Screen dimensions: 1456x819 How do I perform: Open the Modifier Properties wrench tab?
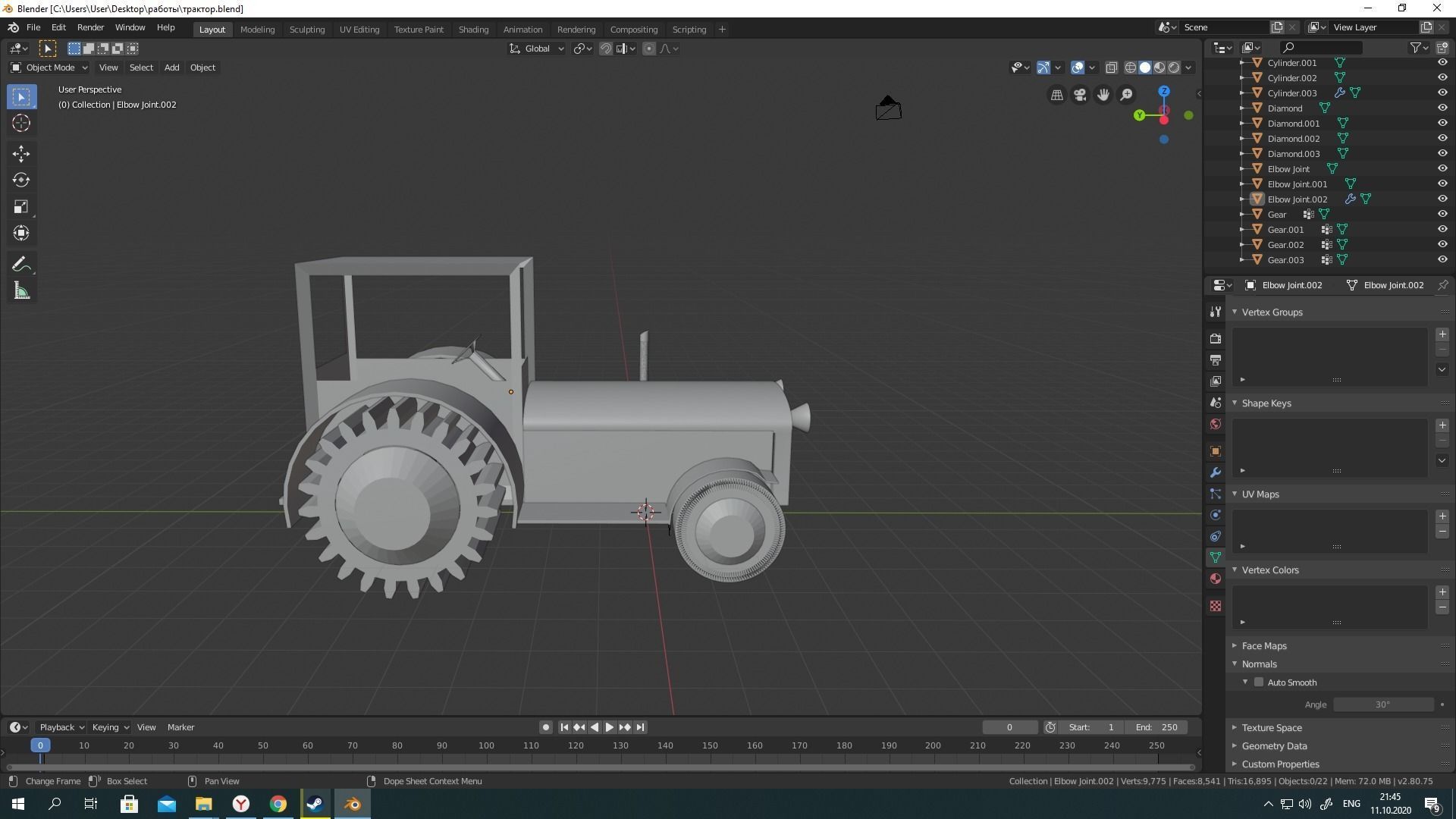[x=1216, y=472]
